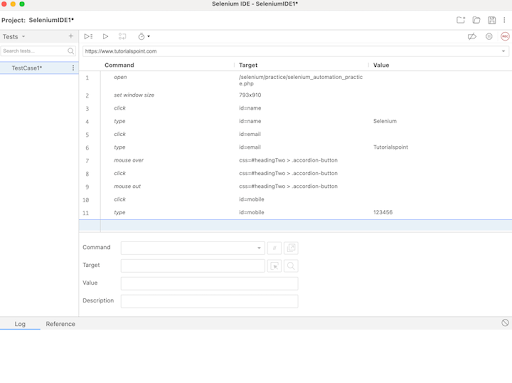Open the project more options menu
This screenshot has width=512, height=383.
tap(504, 20)
